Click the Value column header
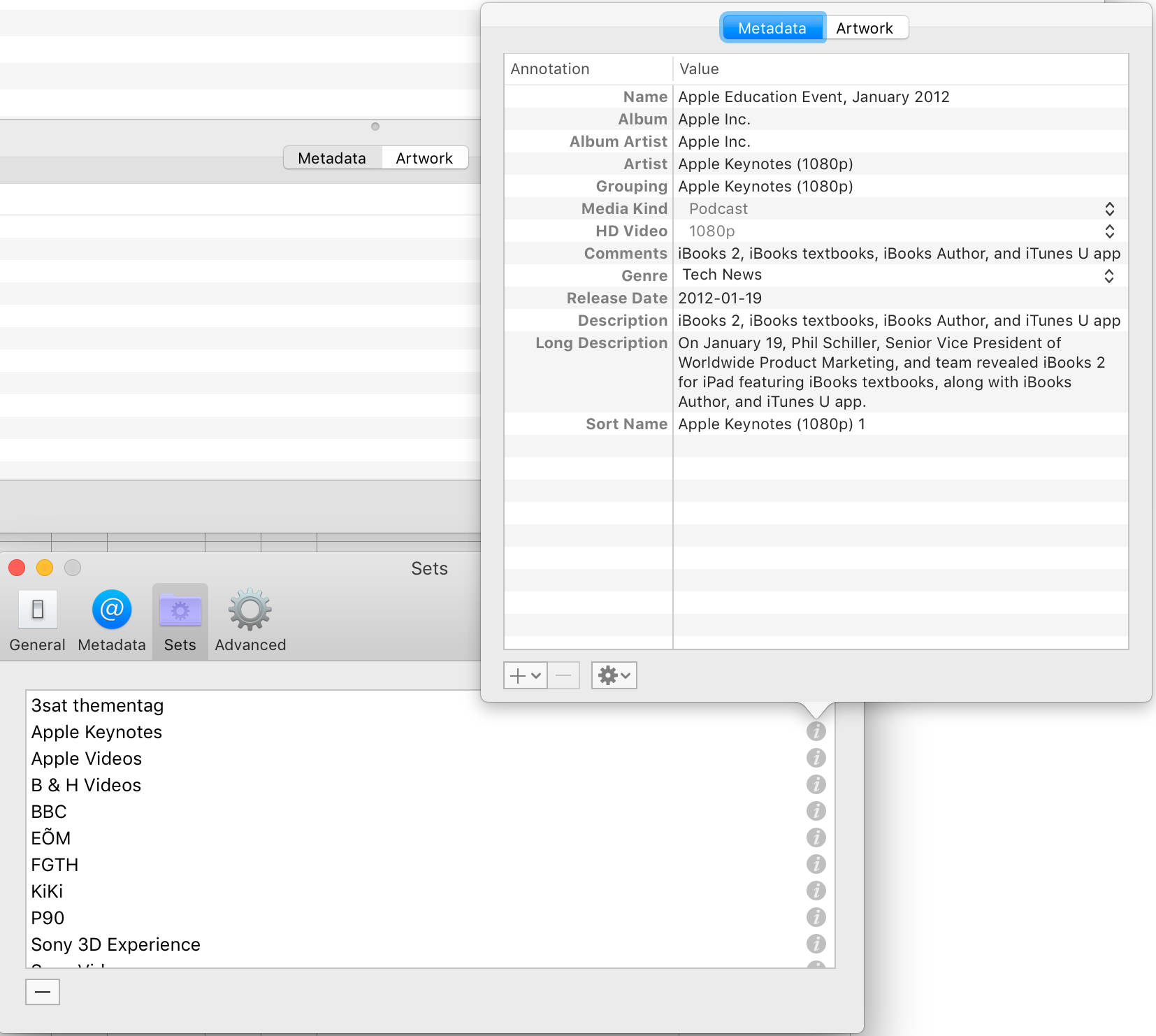 (x=900, y=69)
